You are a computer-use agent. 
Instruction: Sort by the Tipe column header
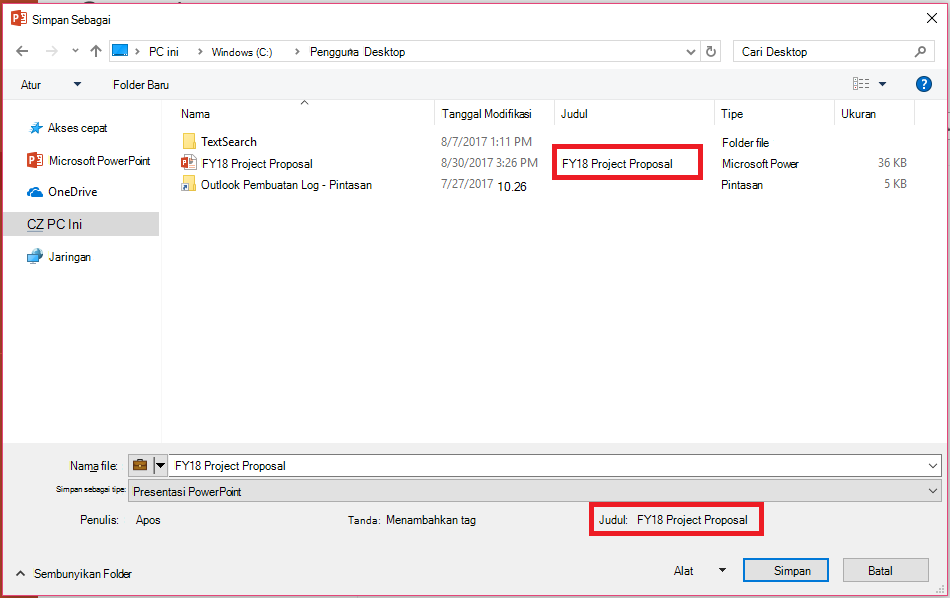tap(732, 114)
